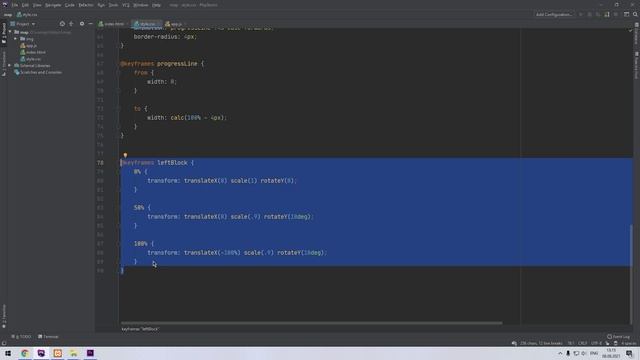Screen dimensions: 640x360
Task: Select index.html in the project tree
Action: (33, 52)
